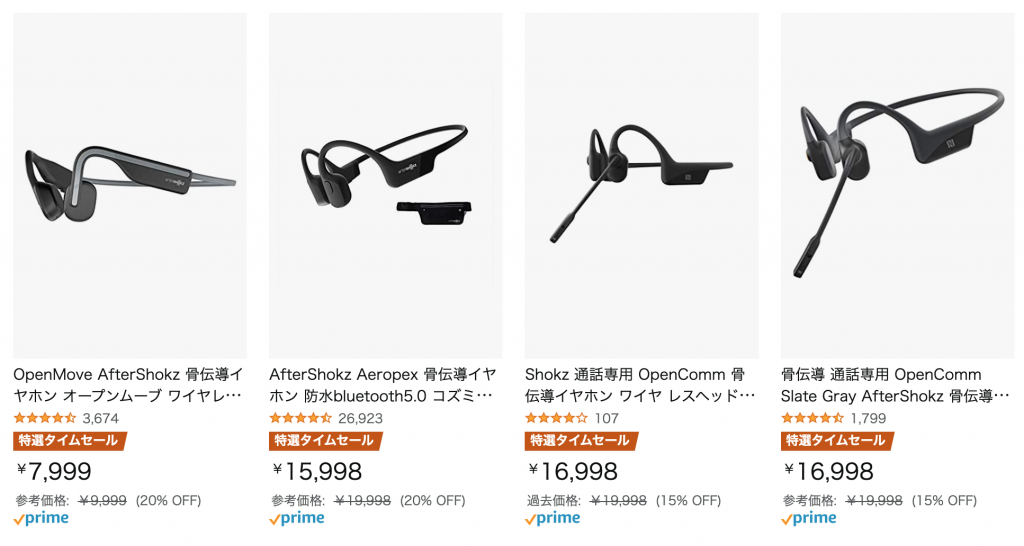
Task: Open star rating with 1,799 reviews
Action: (812, 418)
